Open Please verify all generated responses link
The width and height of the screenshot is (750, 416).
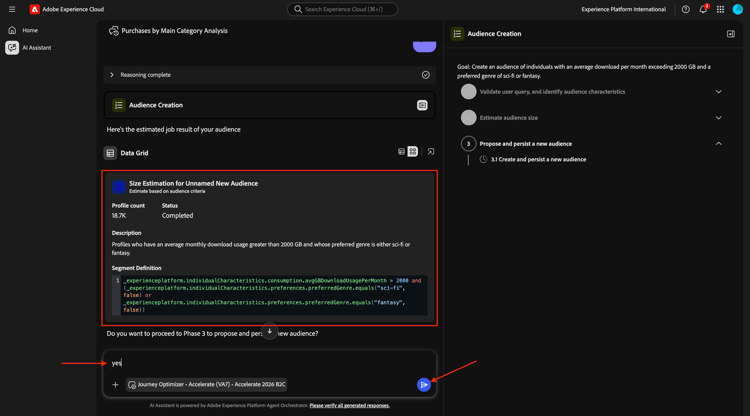coord(349,405)
